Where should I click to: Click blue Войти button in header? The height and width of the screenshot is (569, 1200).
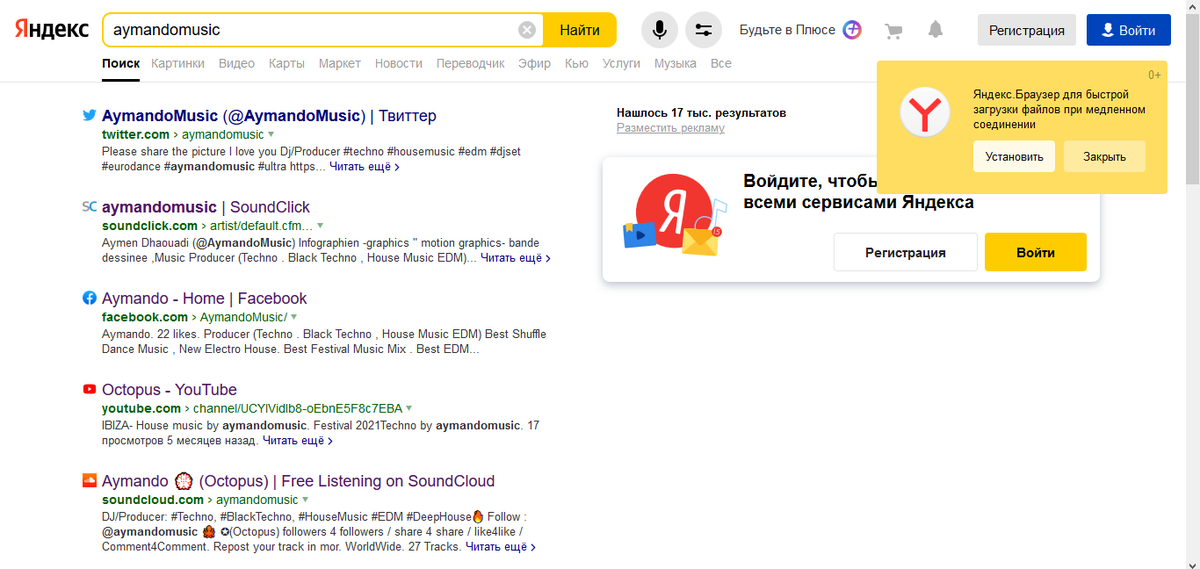pos(1128,30)
